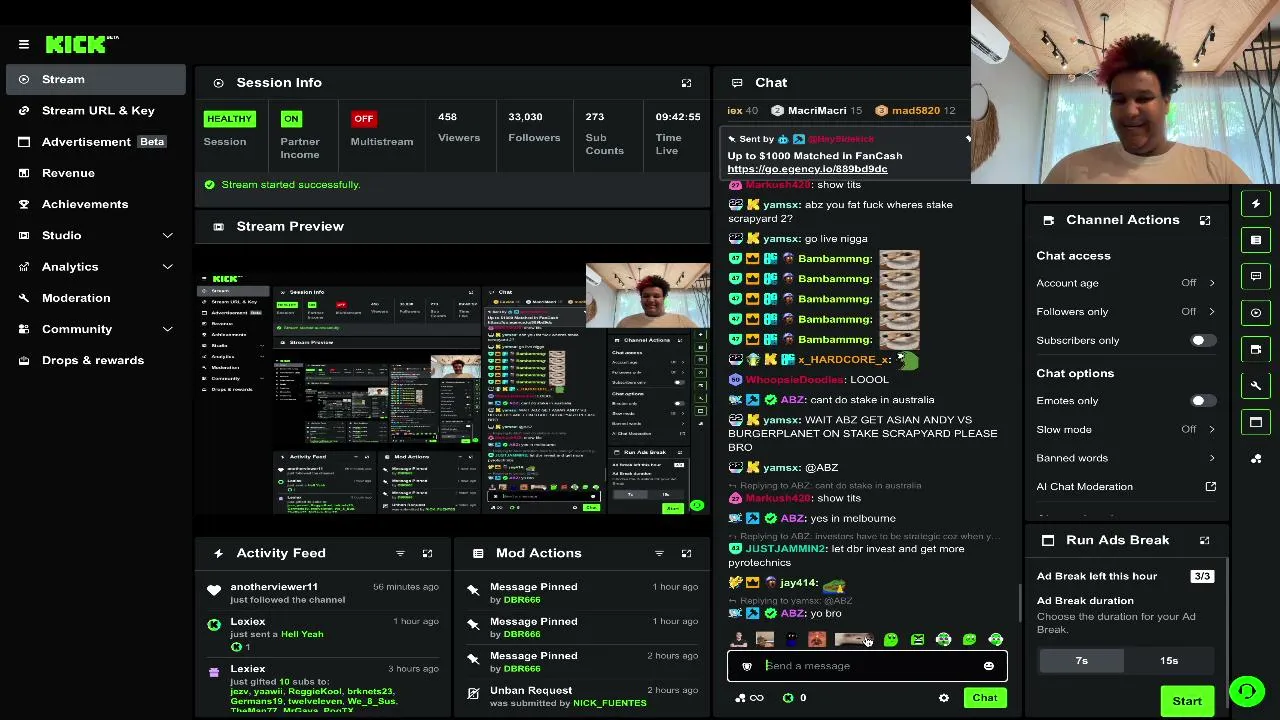The image size is (1280, 720).
Task: Open the Stream page in the sidebar
Action: [x=96, y=79]
